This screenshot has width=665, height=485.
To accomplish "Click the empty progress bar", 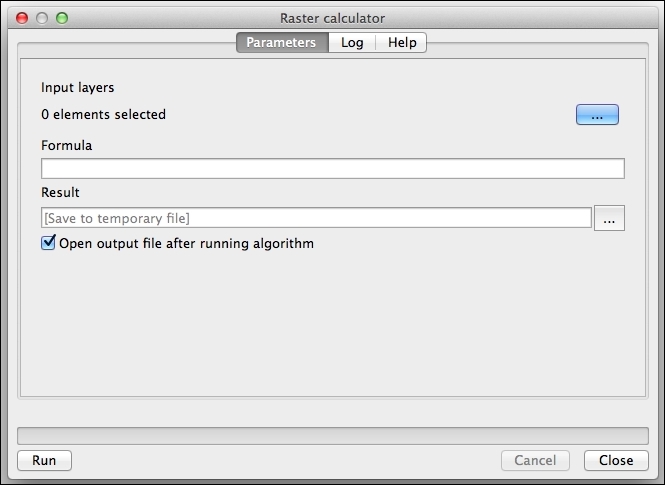I will pos(333,436).
